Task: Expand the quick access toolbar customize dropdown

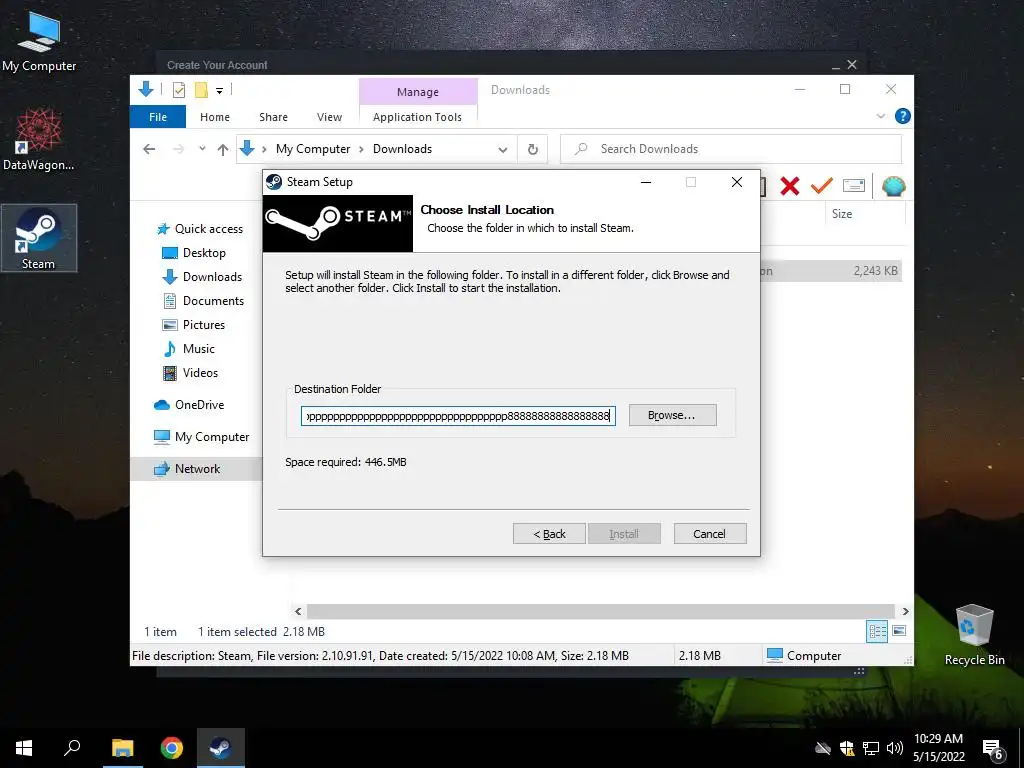Action: tap(219, 91)
